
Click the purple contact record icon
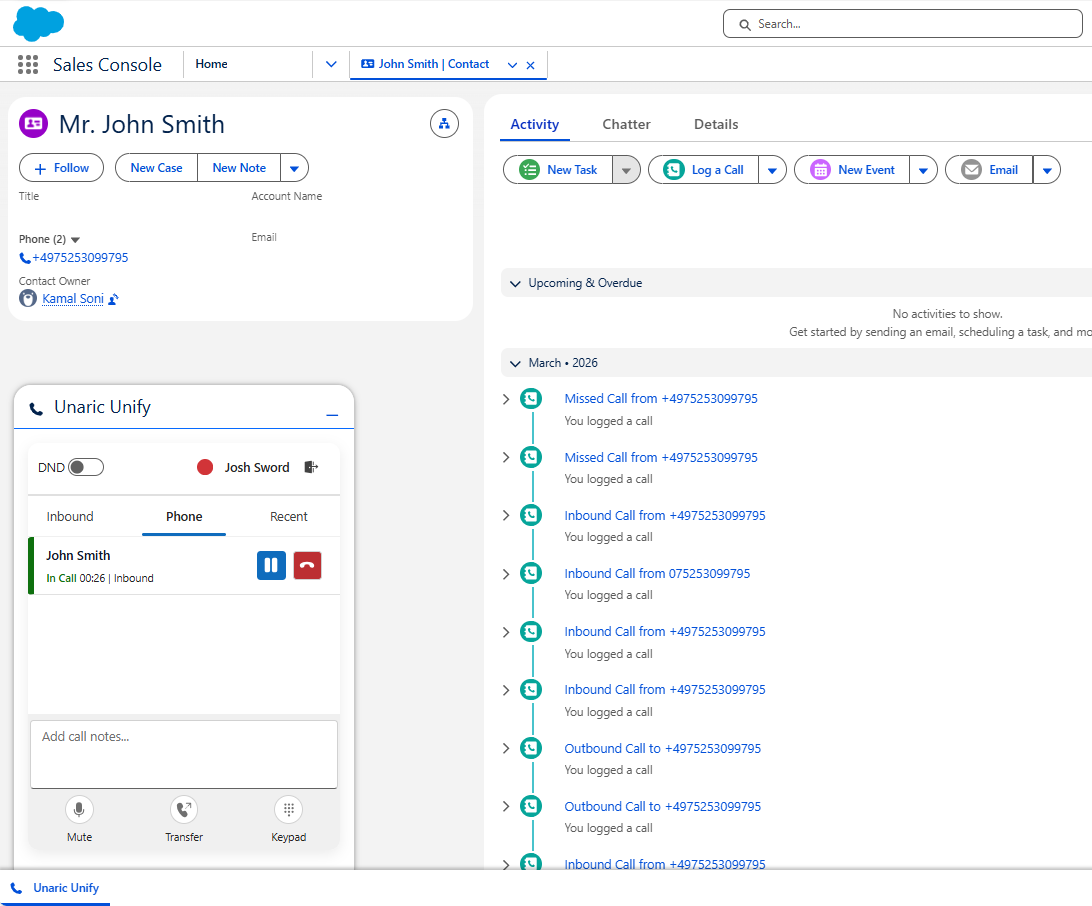pyautogui.click(x=33, y=124)
